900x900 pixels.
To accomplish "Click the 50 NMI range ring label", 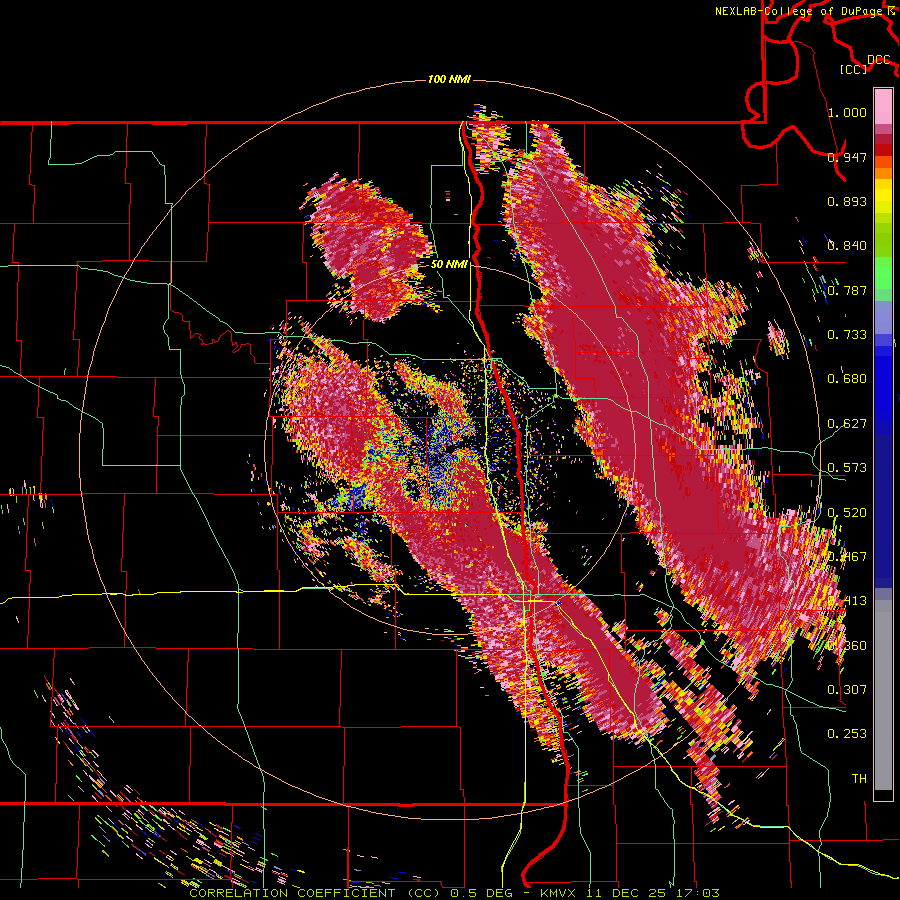I will click(x=449, y=264).
